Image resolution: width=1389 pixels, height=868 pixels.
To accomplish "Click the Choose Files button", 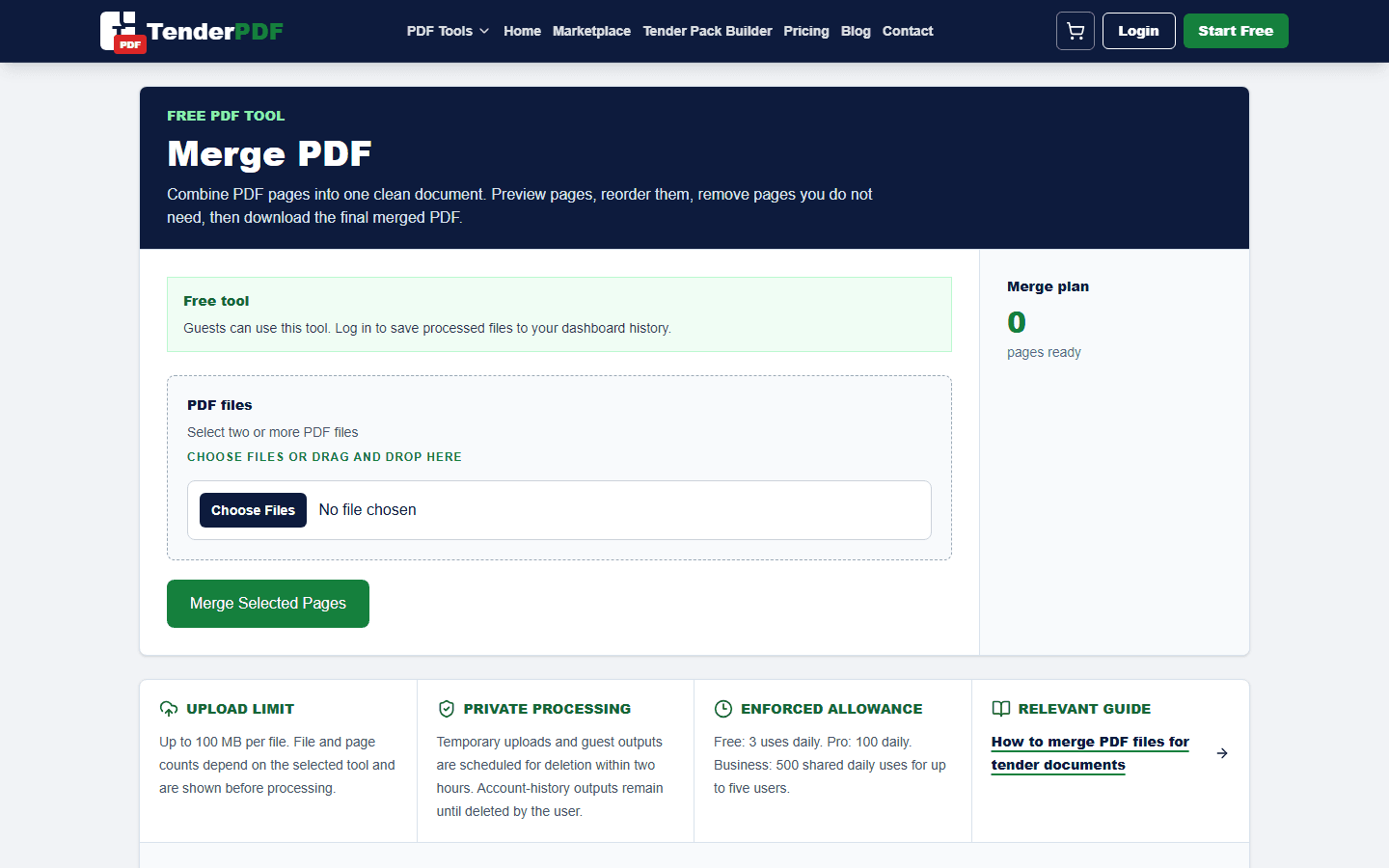I will (x=253, y=510).
